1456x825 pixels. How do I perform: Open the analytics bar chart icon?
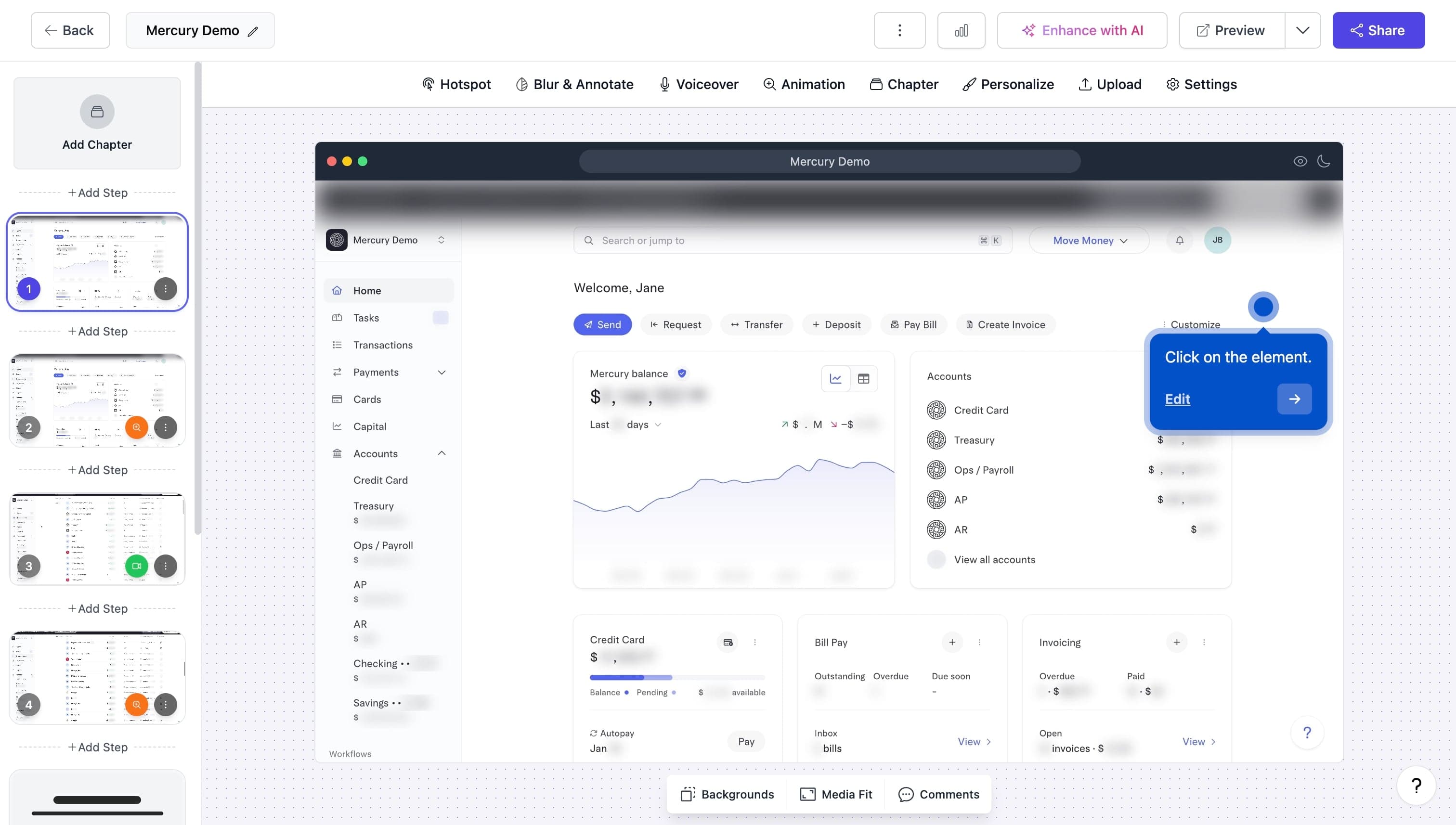[x=961, y=31]
